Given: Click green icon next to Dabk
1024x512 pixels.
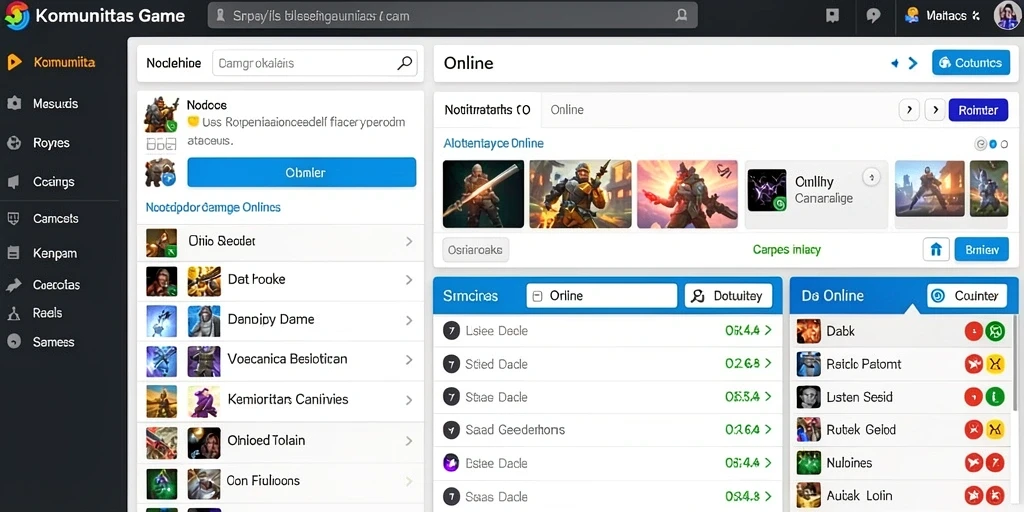Looking at the screenshot, I should pos(995,331).
